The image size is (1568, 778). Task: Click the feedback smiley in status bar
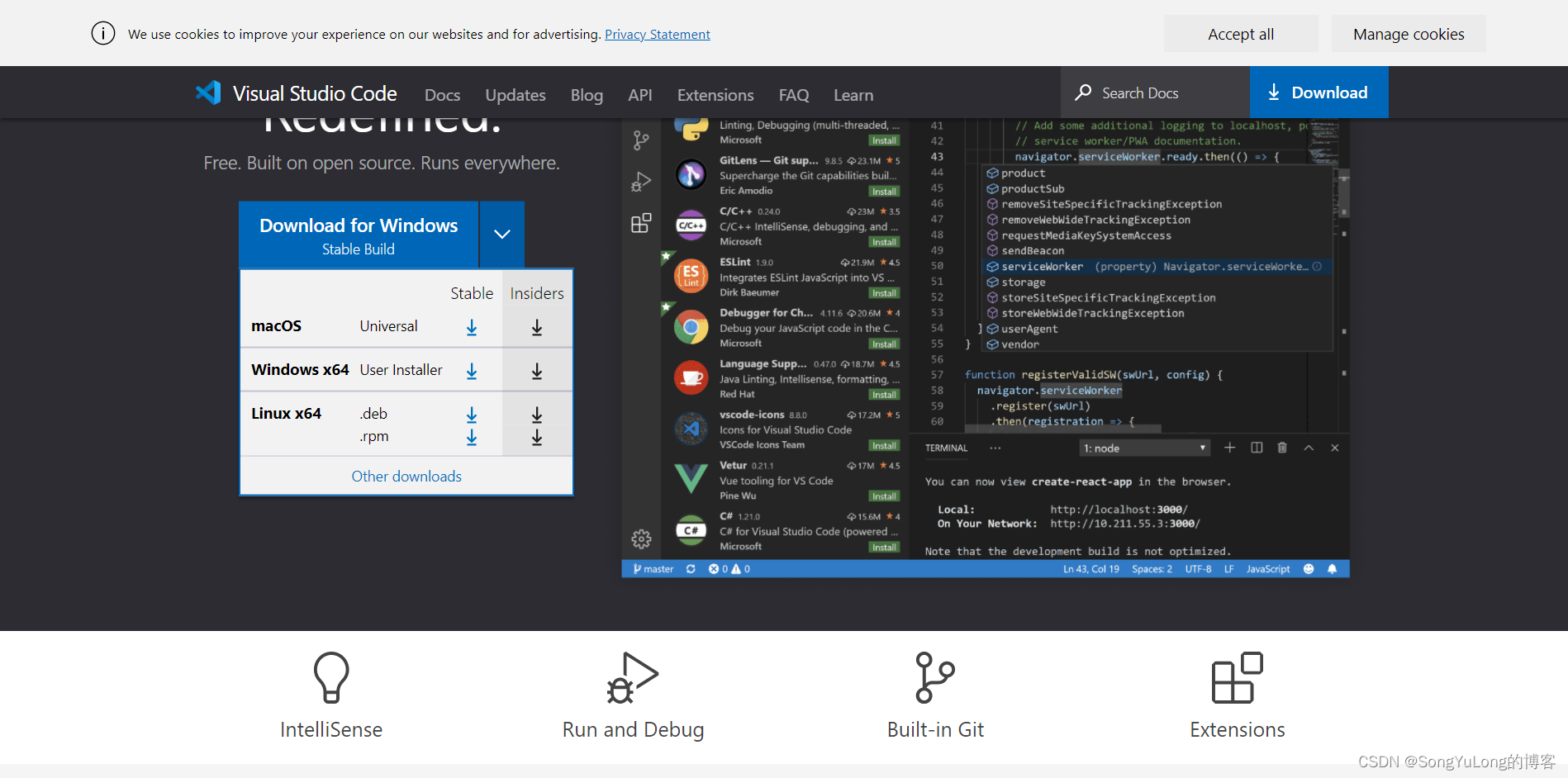1309,569
